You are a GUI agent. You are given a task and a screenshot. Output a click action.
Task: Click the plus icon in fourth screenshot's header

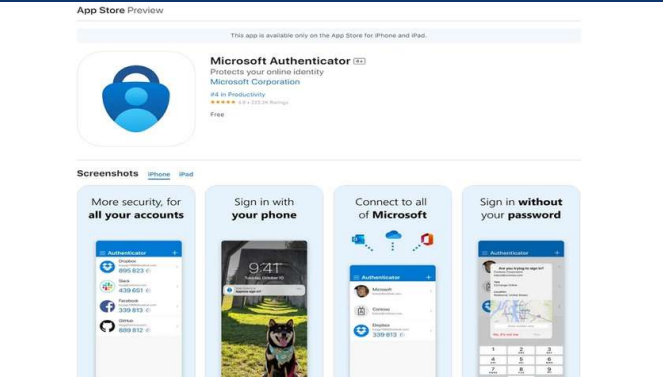[x=557, y=253]
